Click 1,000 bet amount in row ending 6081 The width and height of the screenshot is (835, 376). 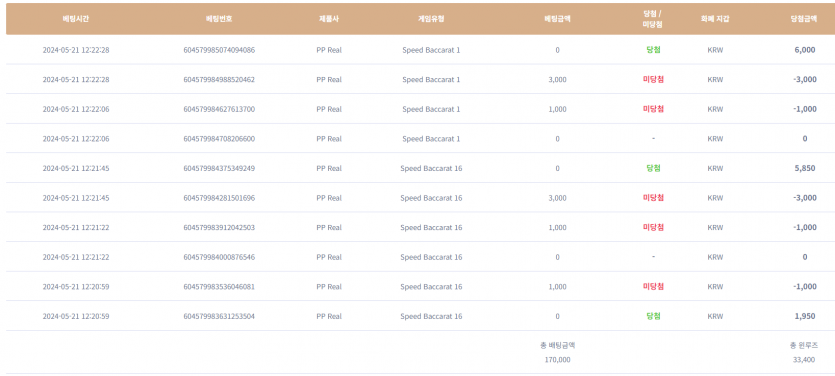point(558,287)
